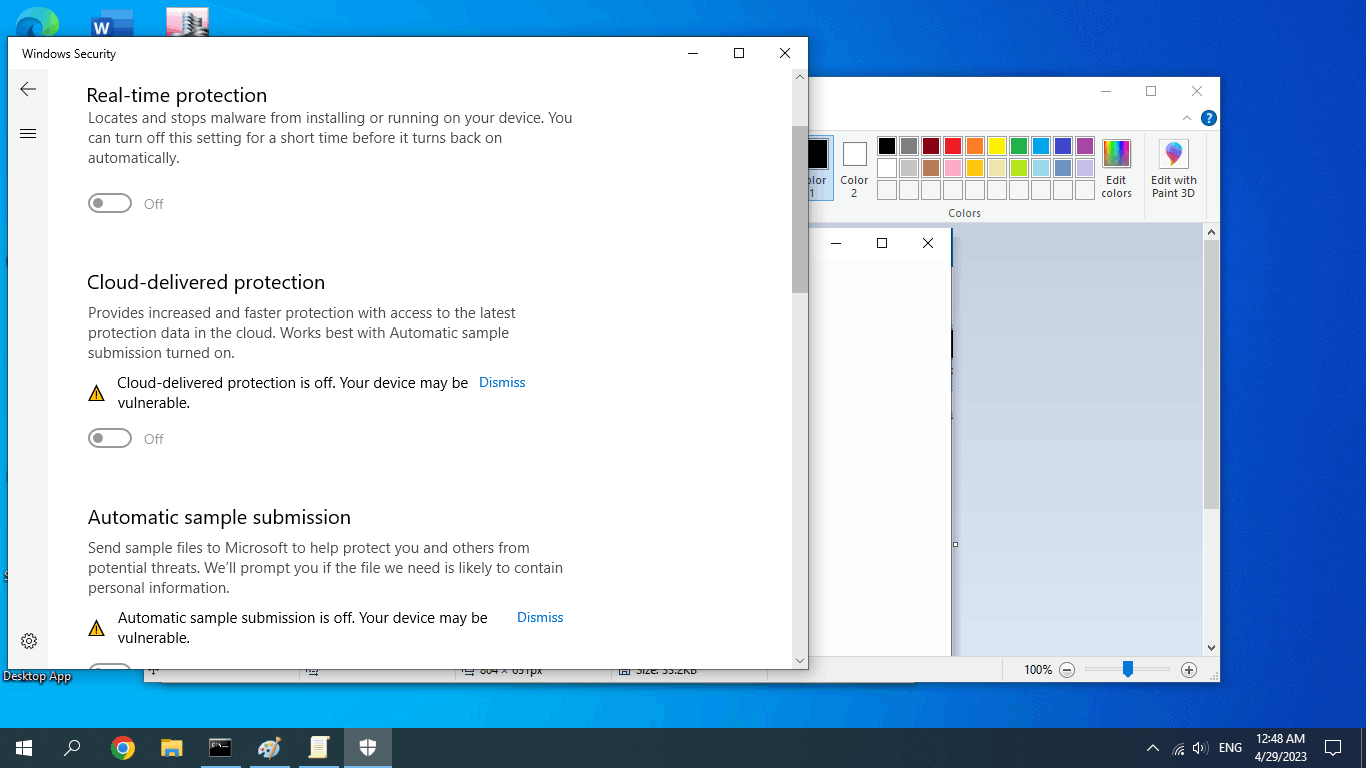Pick the green swatch in Paint palette
The width and height of the screenshot is (1366, 768).
(1019, 146)
